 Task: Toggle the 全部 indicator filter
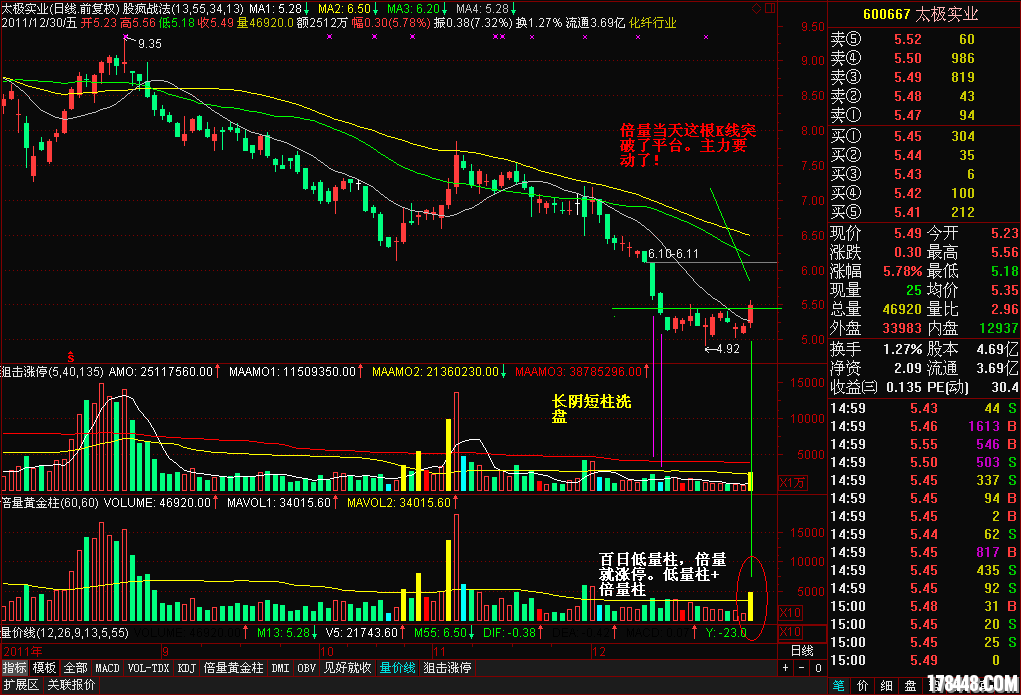point(74,667)
